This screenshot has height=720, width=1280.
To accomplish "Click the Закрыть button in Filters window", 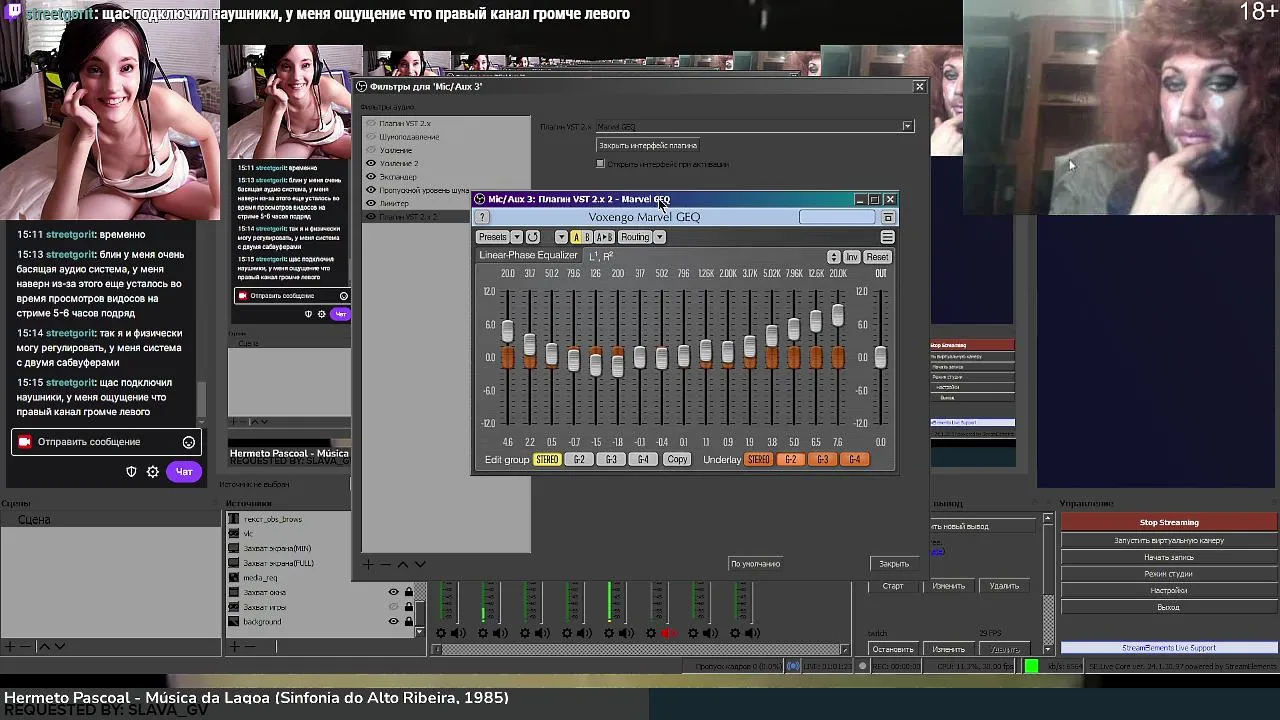I will (x=894, y=564).
